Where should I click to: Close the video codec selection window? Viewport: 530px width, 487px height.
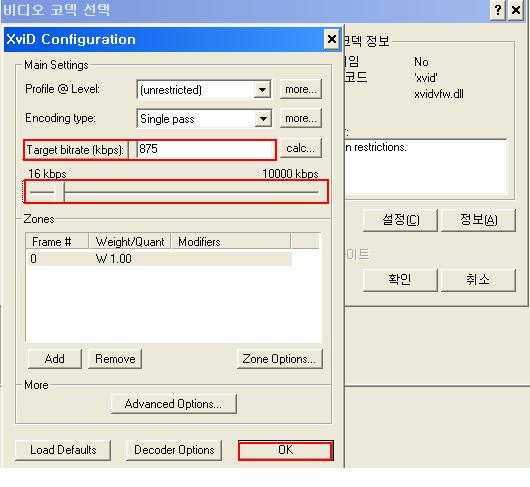pyautogui.click(x=516, y=10)
